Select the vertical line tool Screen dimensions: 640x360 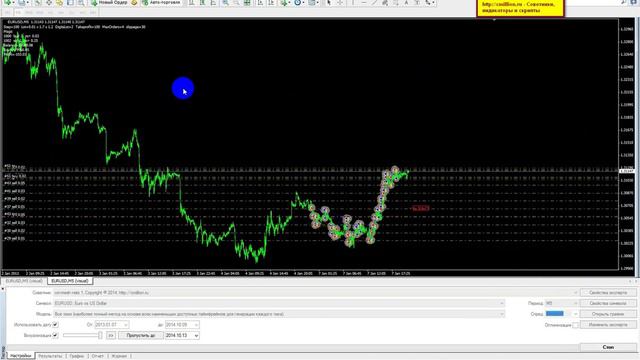[x=353, y=2]
